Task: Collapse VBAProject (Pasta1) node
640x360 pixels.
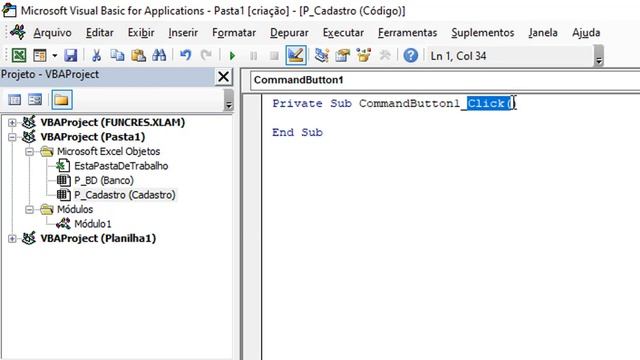Action: (x=12, y=137)
